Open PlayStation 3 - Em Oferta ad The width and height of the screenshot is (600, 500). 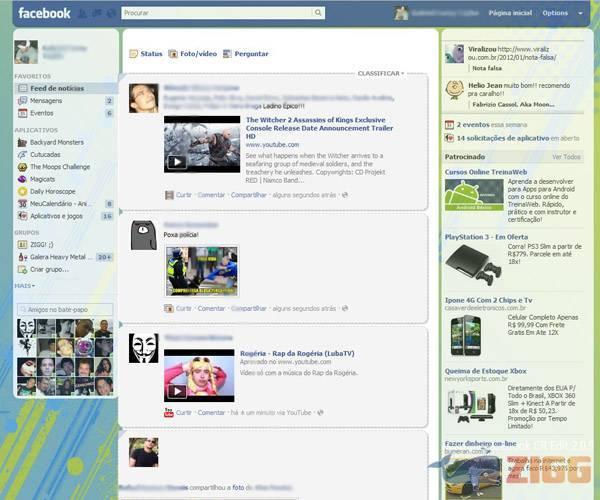(x=486, y=237)
